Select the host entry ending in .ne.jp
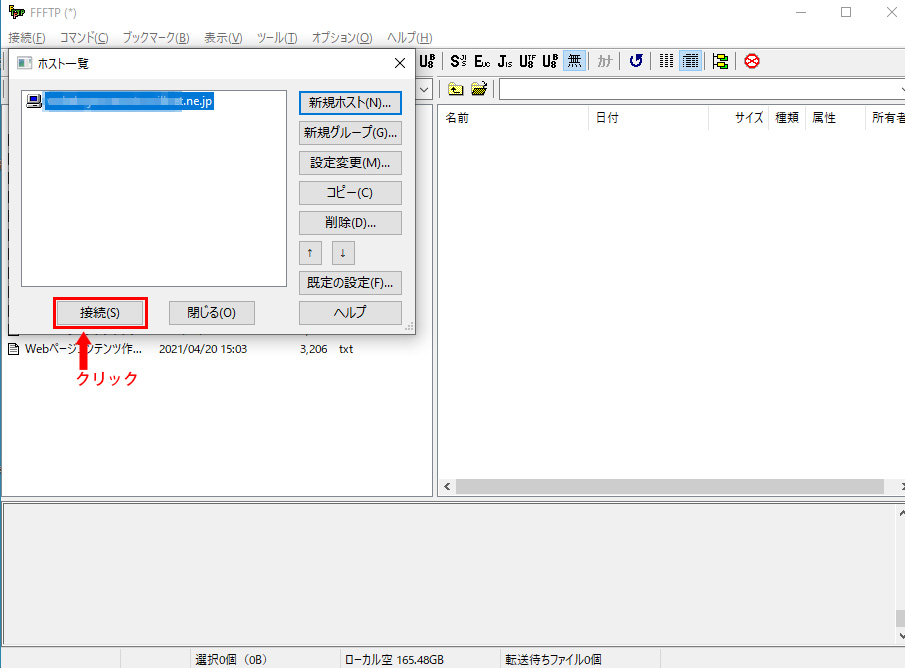The image size is (905, 668). click(x=128, y=101)
